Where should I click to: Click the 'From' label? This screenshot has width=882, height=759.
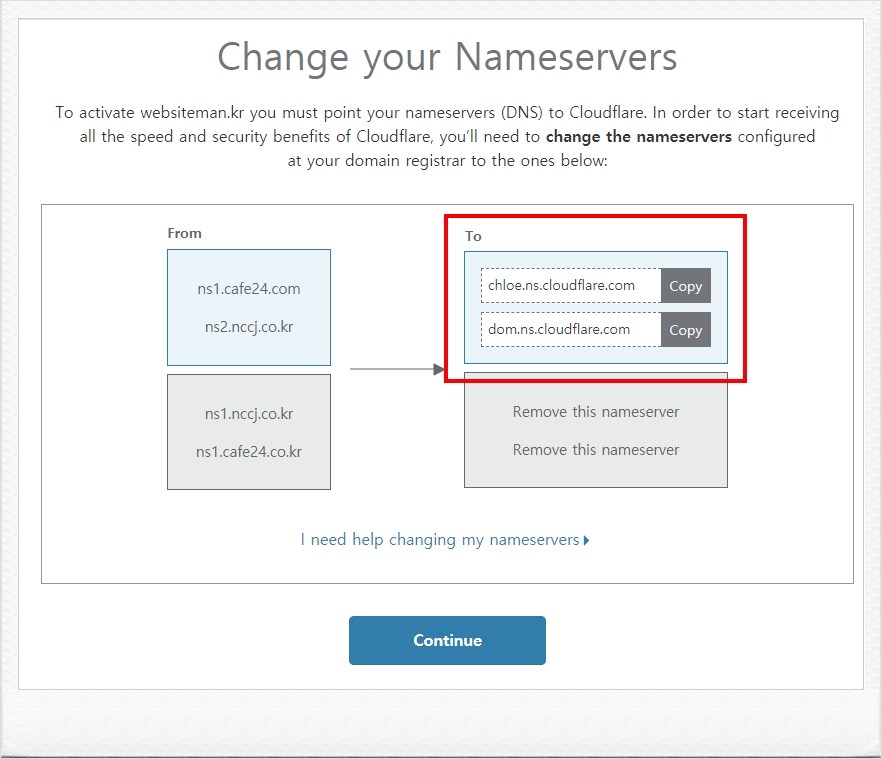(184, 233)
